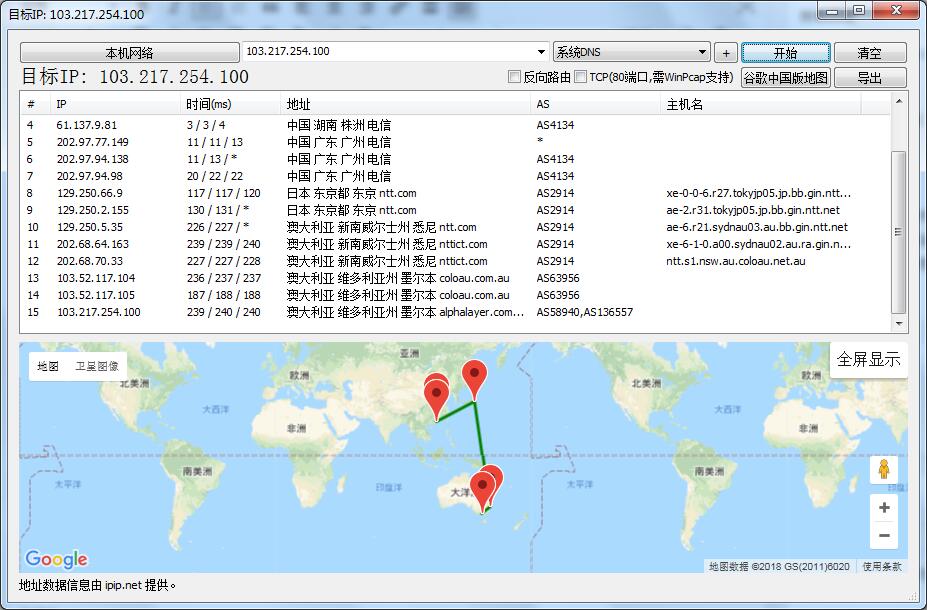Image resolution: width=927 pixels, height=610 pixels.
Task: Click the front red marker in Australia
Action: coord(483,490)
